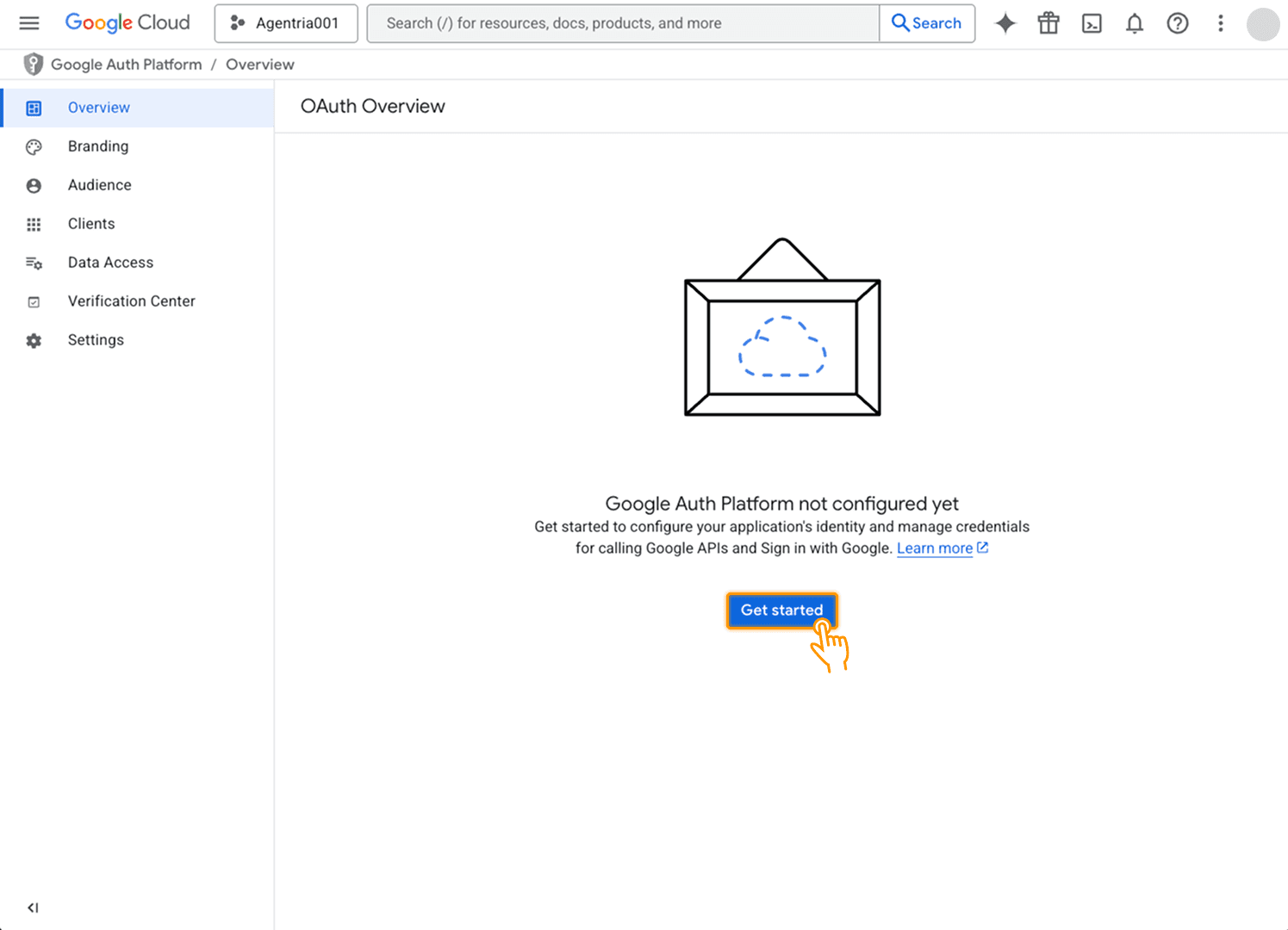Image resolution: width=1288 pixels, height=930 pixels.
Task: Click the Overview dashboard icon
Action: (x=34, y=108)
